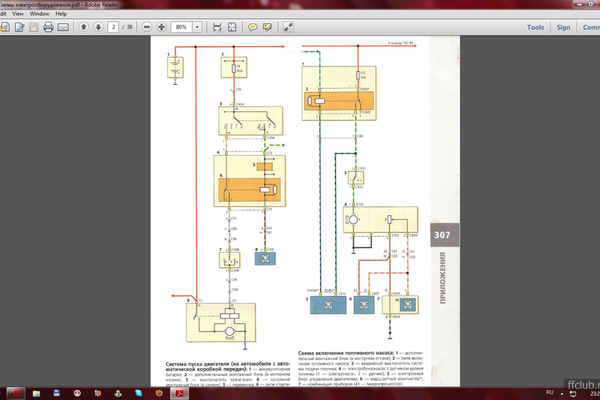600x400 pixels.
Task: Open the Window menu
Action: (x=39, y=13)
